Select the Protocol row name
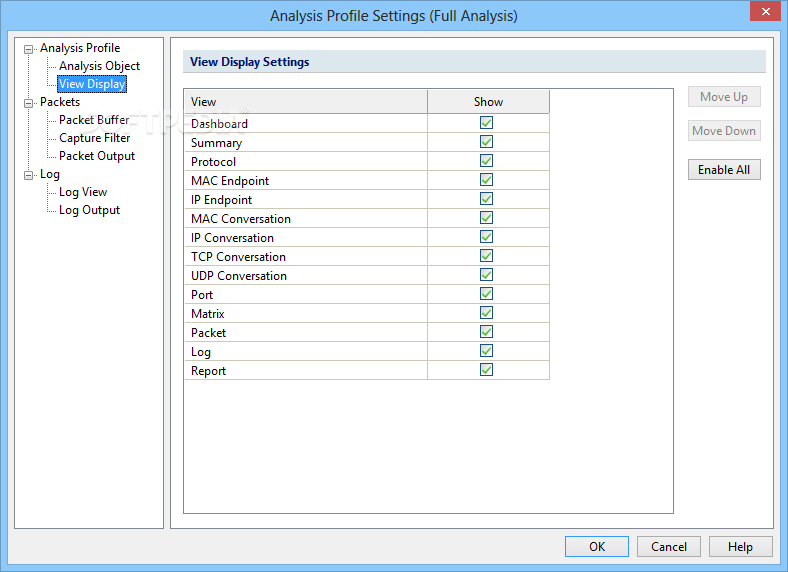Image resolution: width=788 pixels, height=572 pixels. 213,162
